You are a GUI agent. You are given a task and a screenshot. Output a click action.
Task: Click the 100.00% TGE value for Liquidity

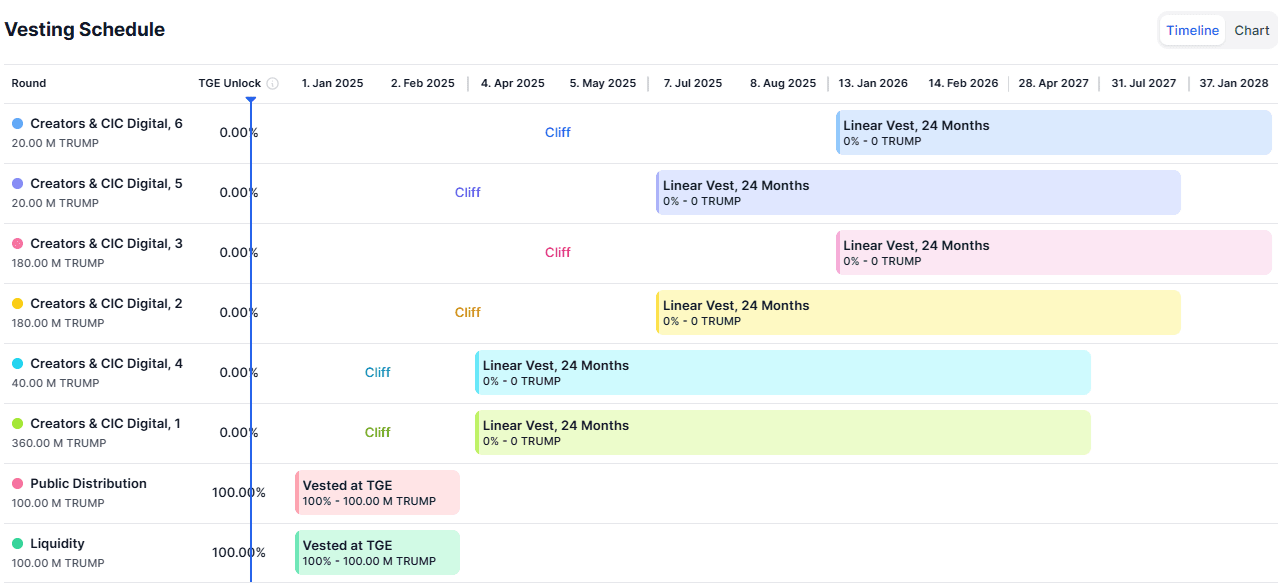point(239,553)
